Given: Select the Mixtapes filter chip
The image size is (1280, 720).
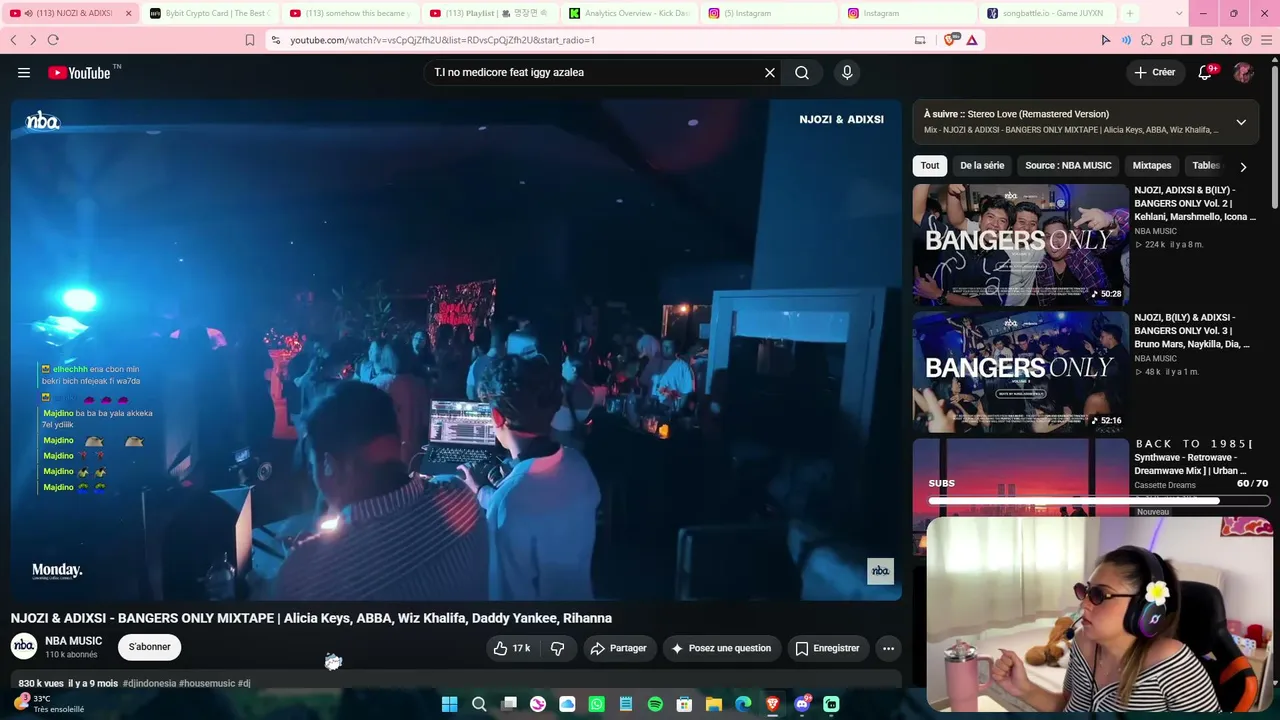Looking at the screenshot, I should (x=1152, y=166).
